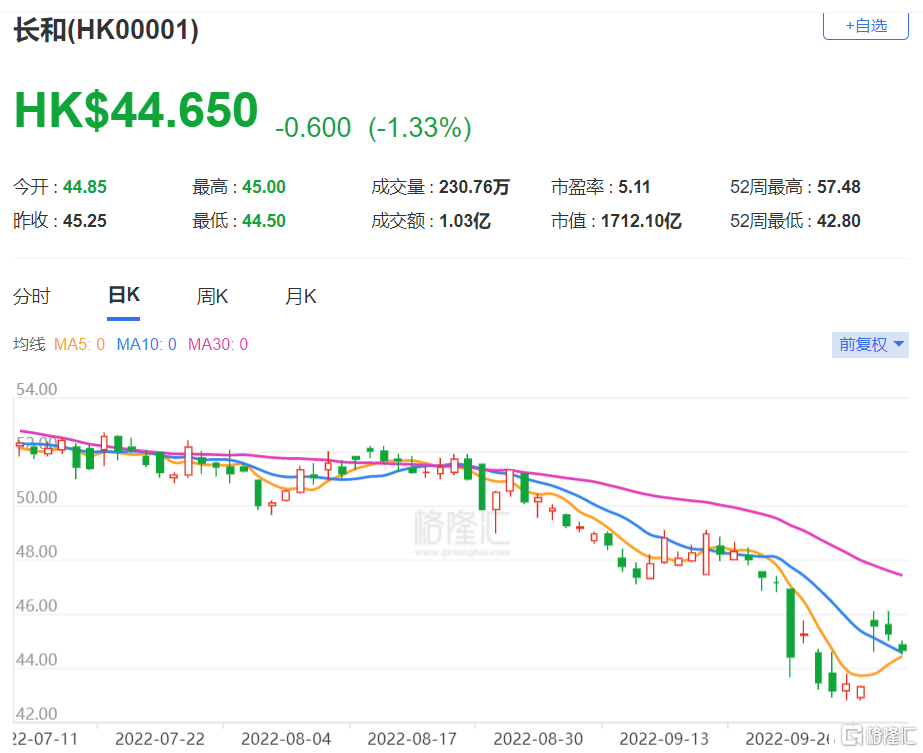923x753 pixels.
Task: Click the 2022-08-17 date axis label
Action: (412, 739)
